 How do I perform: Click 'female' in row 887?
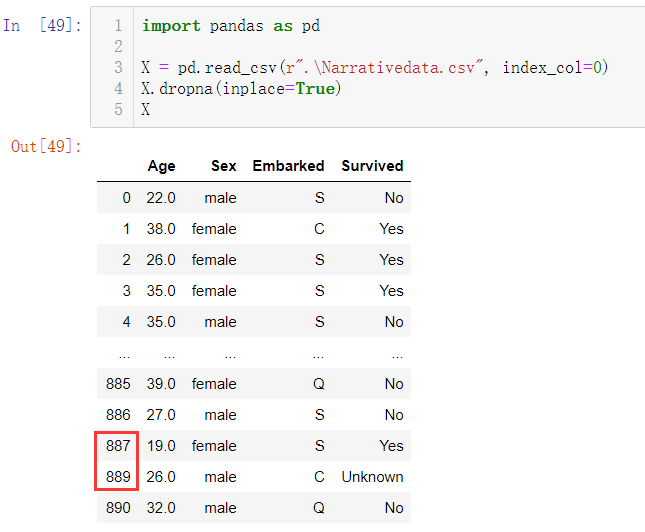[214, 446]
